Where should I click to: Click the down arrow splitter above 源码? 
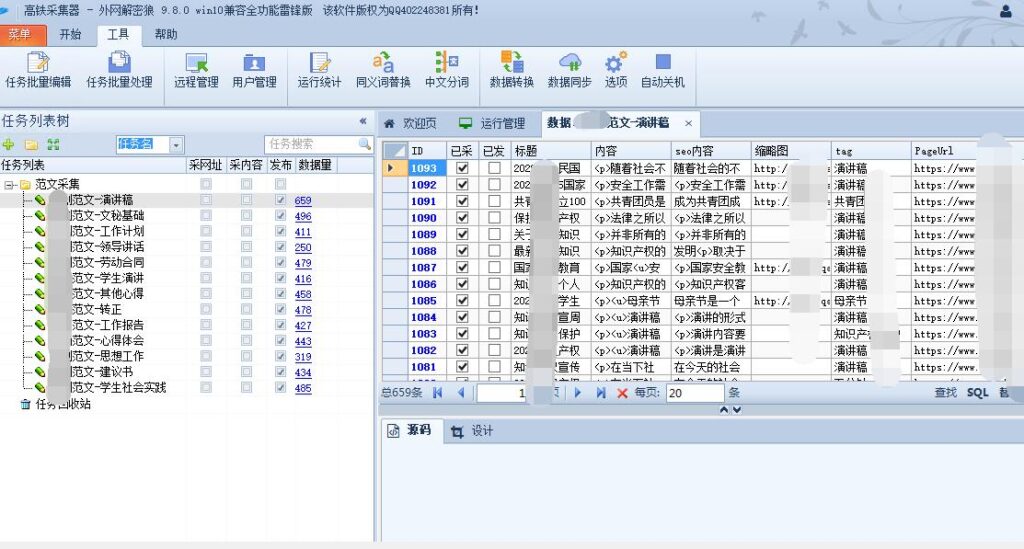[737, 409]
